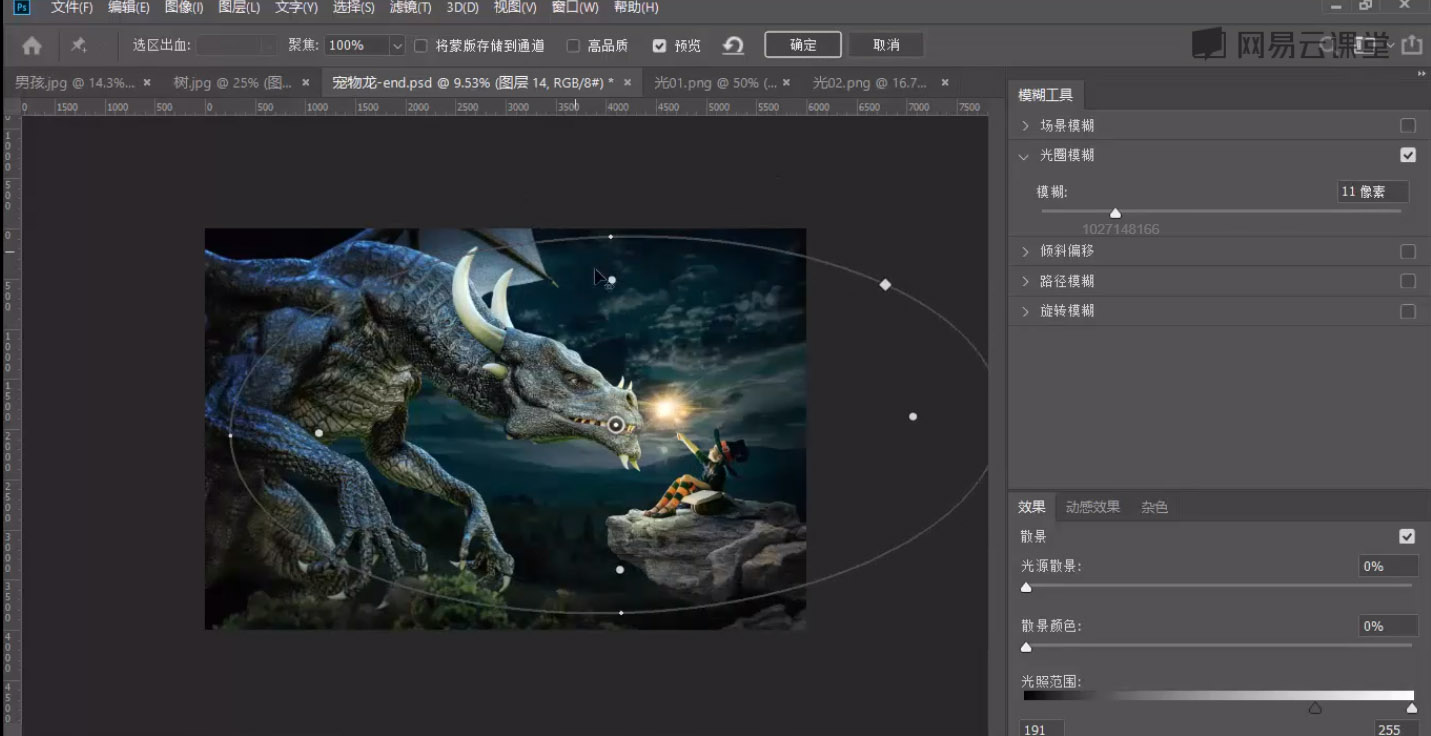Image resolution: width=1431 pixels, height=736 pixels.
Task: Click the iris blur center pin ring
Action: (x=616, y=425)
